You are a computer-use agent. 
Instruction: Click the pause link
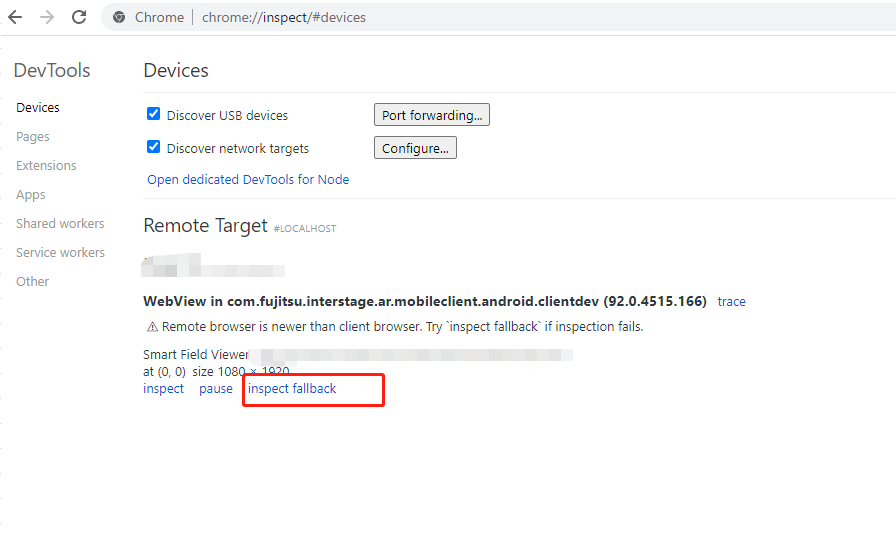216,389
